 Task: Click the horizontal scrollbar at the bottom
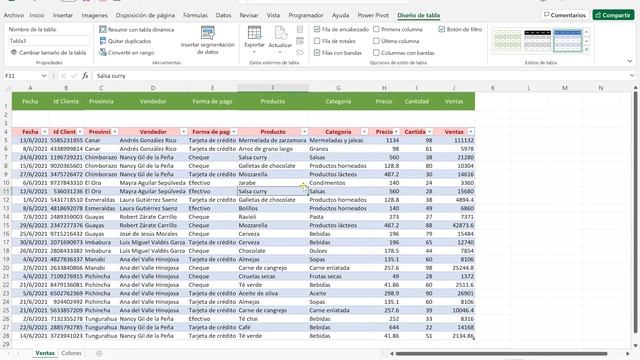coord(501,353)
